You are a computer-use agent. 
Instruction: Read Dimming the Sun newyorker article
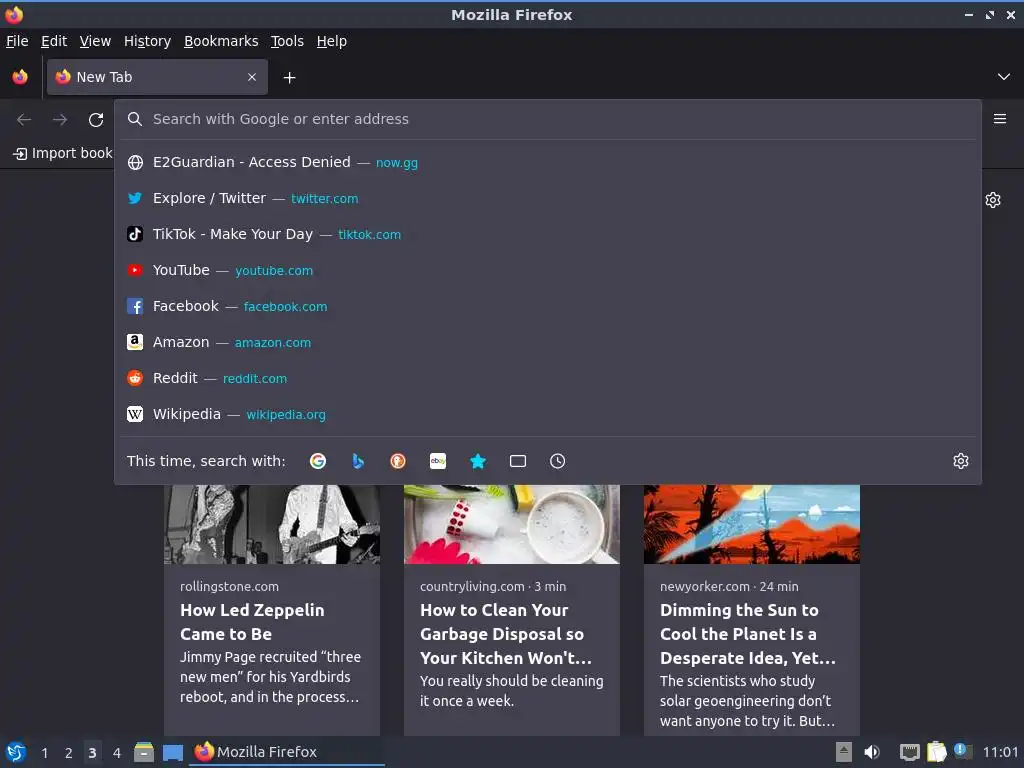(748, 633)
